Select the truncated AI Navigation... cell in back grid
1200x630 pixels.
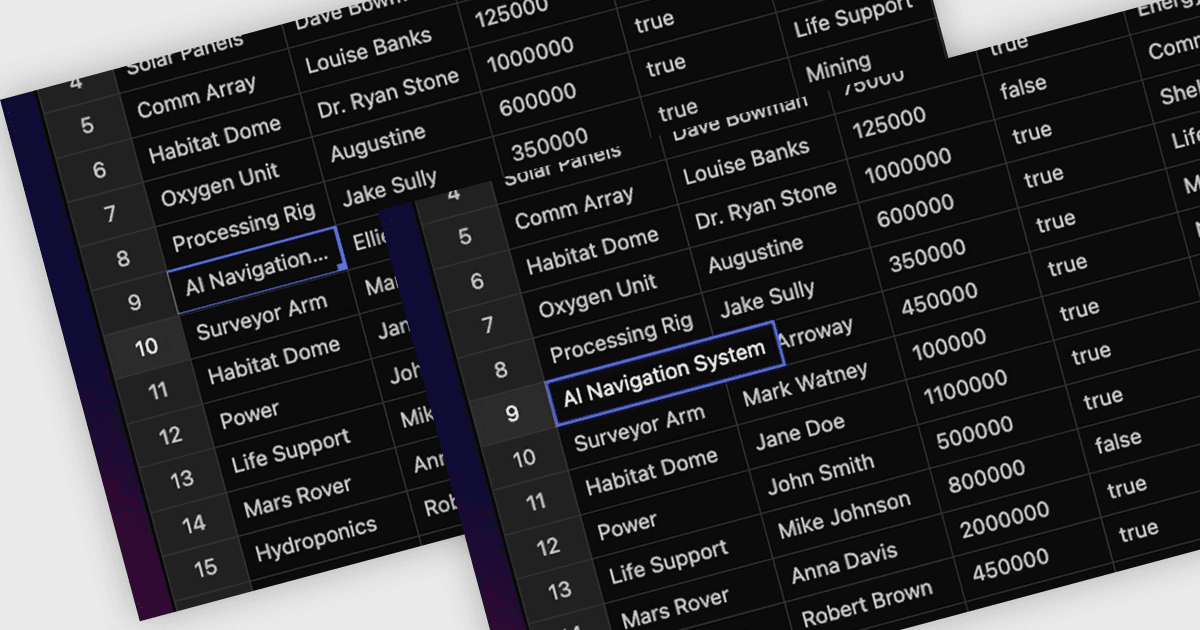point(257,269)
